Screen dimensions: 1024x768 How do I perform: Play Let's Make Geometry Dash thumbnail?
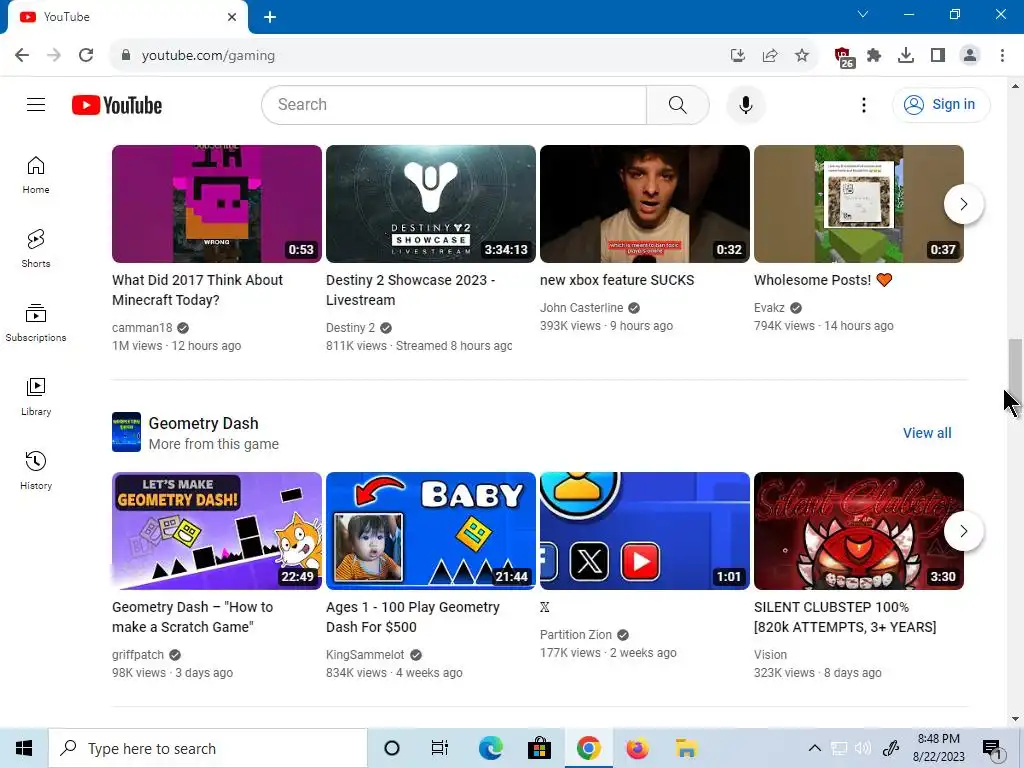click(217, 531)
